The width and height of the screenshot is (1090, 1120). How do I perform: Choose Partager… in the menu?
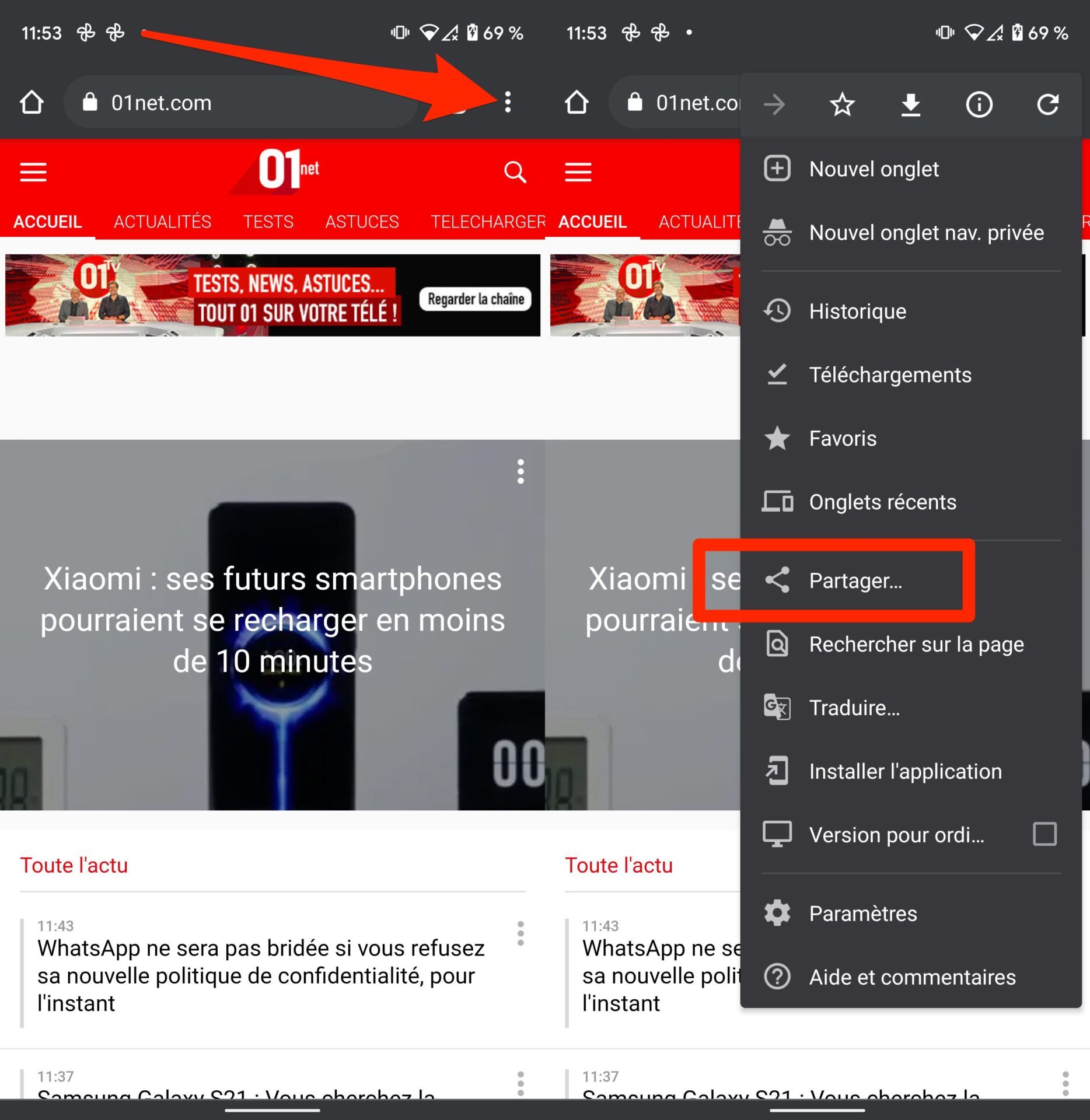click(911, 581)
